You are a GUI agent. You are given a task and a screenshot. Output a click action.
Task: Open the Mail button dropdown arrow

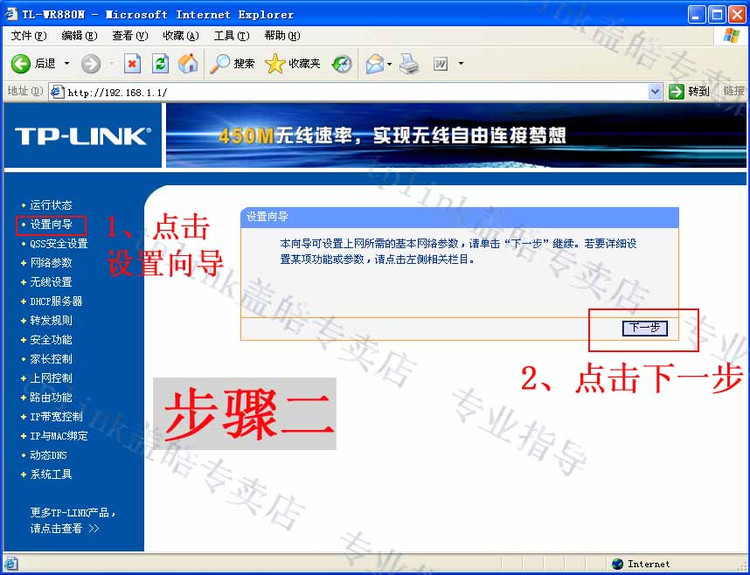390,64
